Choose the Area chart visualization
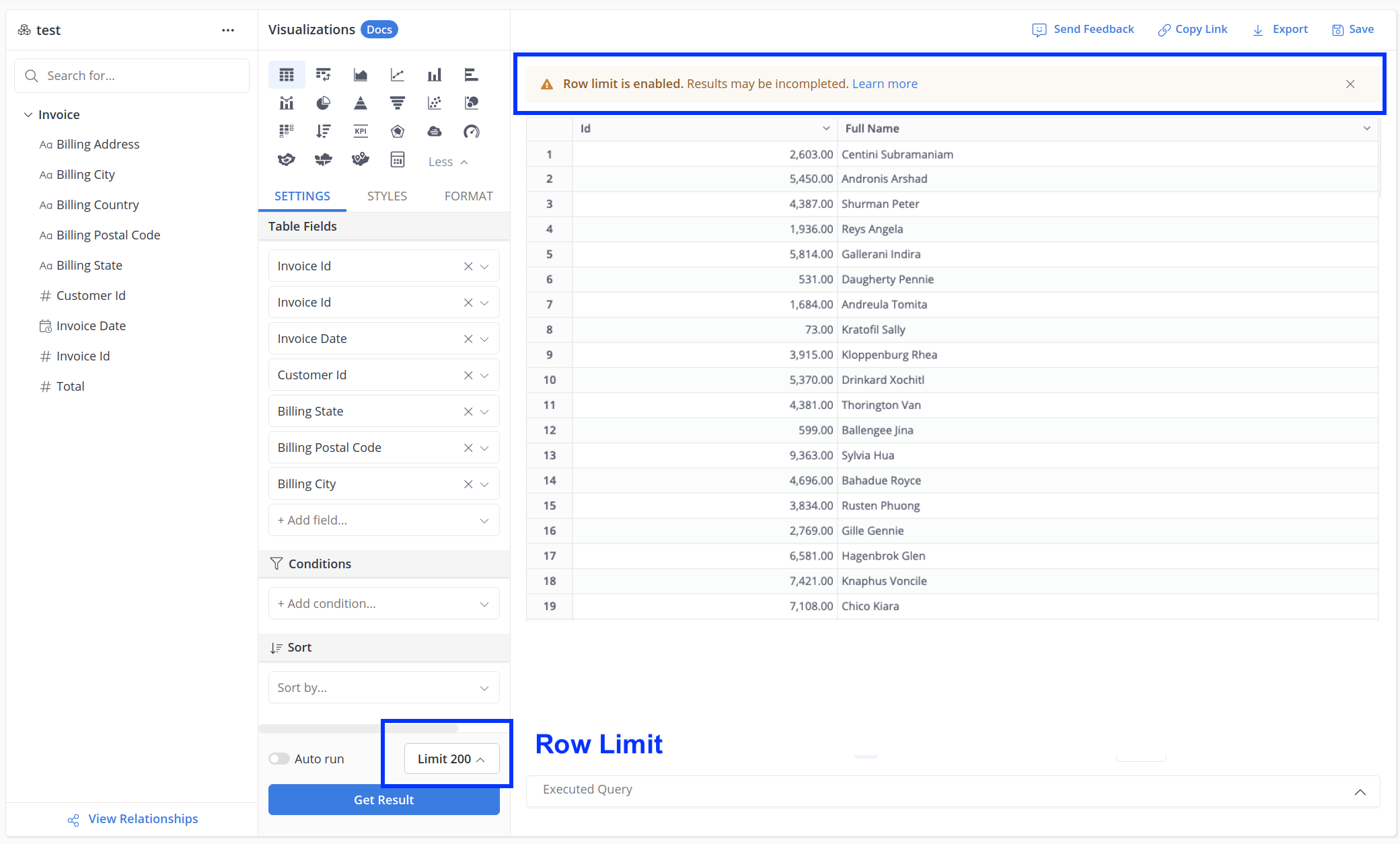 click(361, 75)
